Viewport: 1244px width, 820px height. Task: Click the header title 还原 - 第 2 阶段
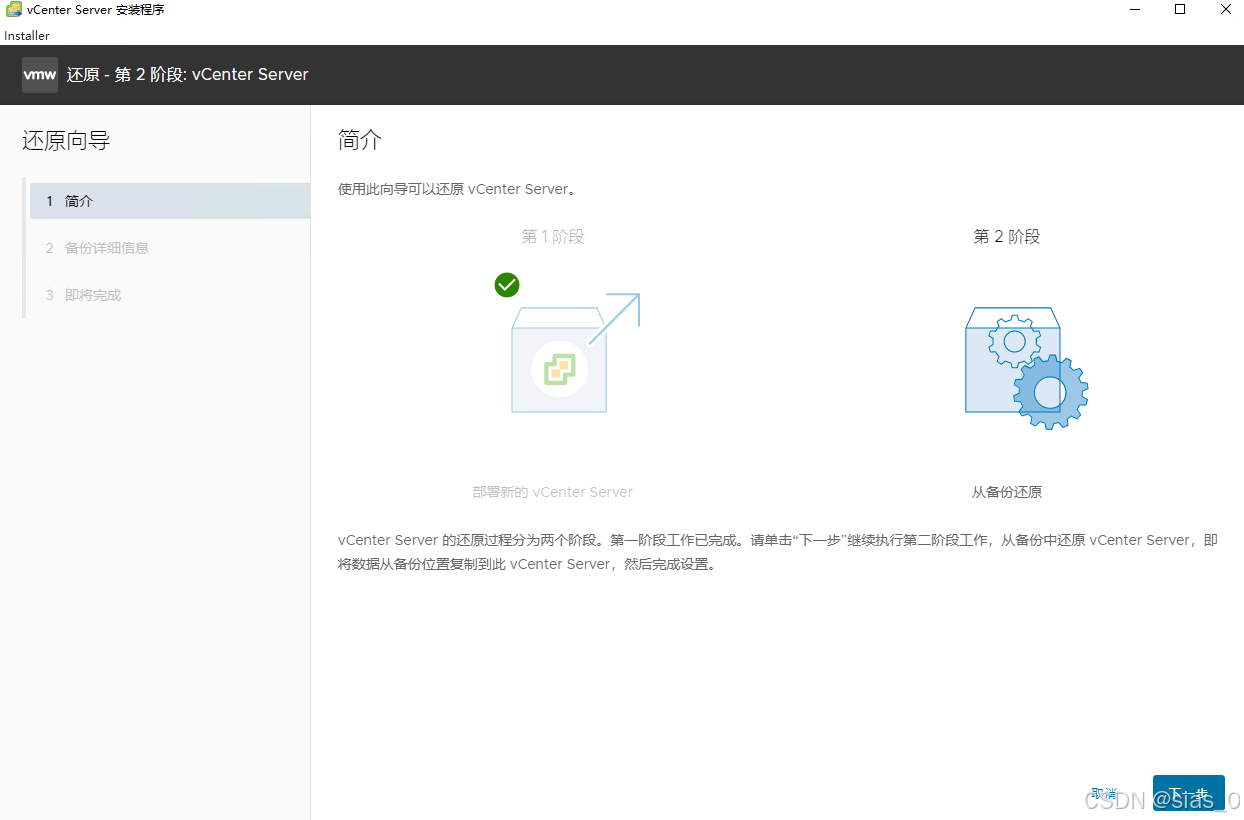click(188, 75)
